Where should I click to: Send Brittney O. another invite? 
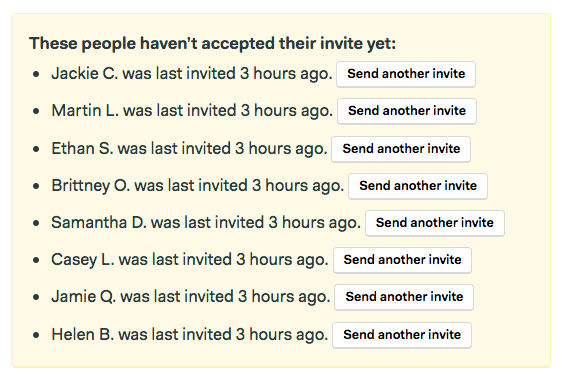pos(418,186)
